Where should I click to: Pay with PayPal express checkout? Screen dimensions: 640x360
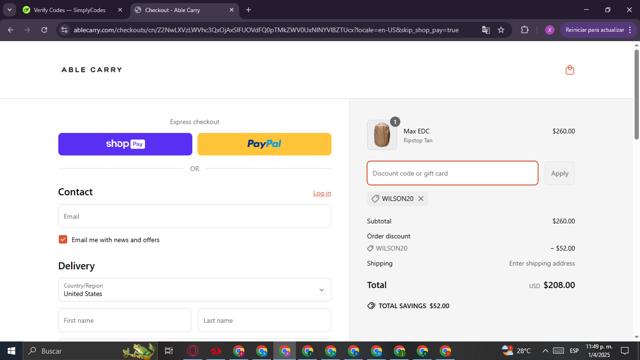coord(264,144)
